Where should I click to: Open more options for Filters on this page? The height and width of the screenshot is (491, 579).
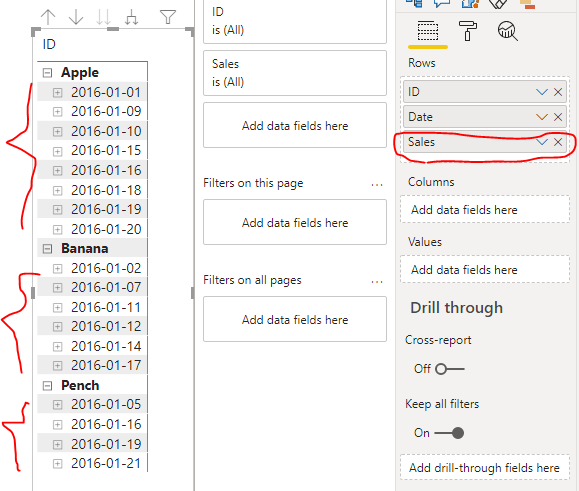pos(377,184)
